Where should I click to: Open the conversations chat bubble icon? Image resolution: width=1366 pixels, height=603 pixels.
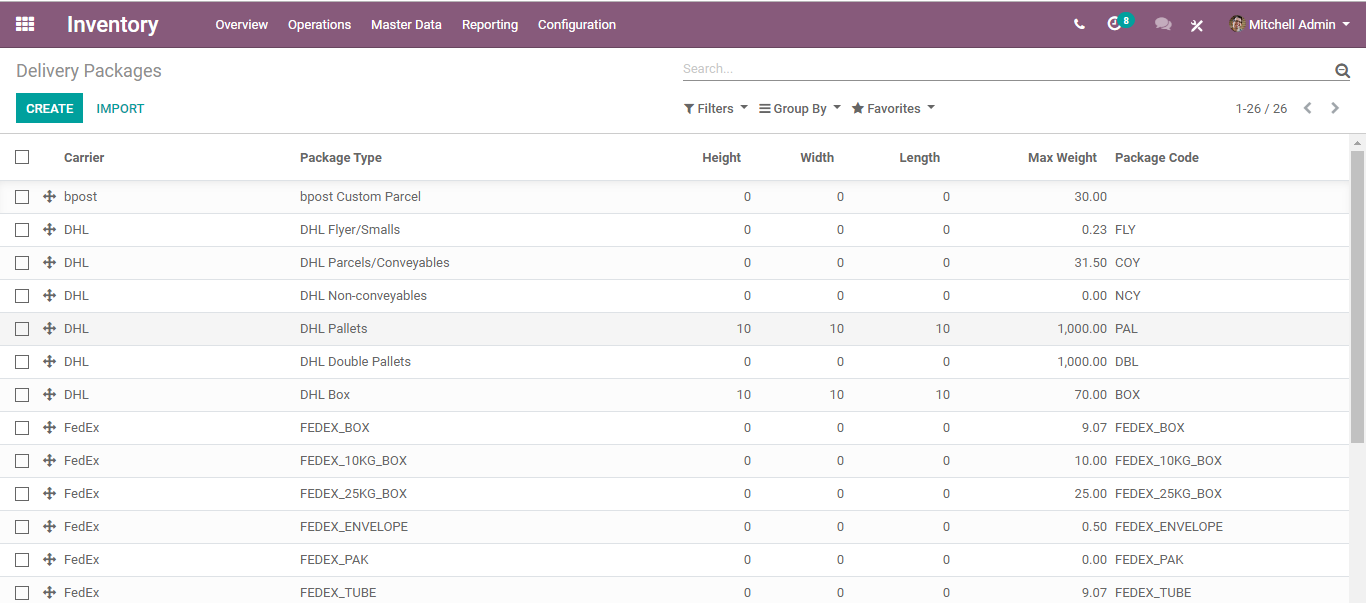pyautogui.click(x=1163, y=25)
